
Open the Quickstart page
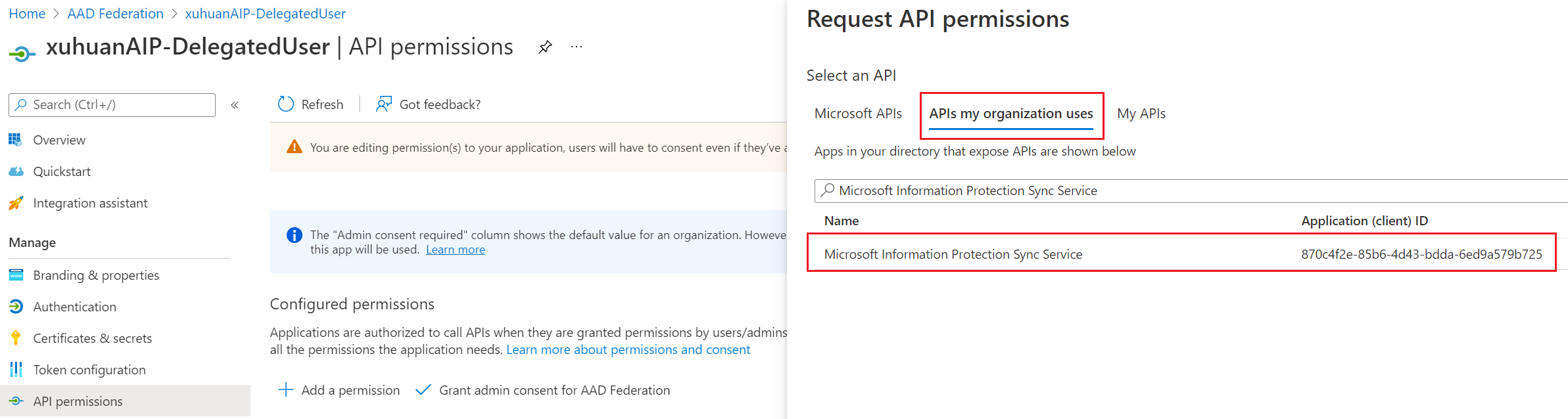click(62, 171)
